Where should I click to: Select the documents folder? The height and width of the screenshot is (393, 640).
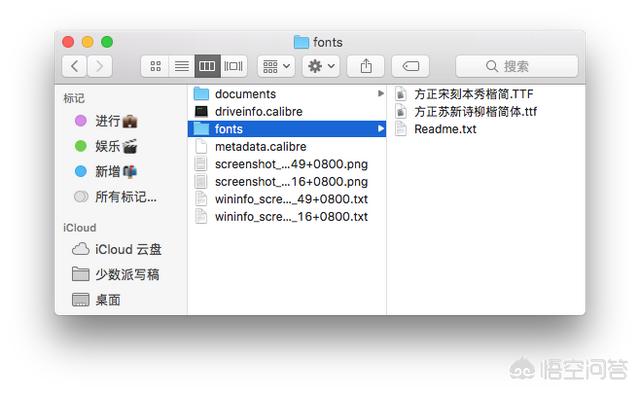tap(287, 94)
